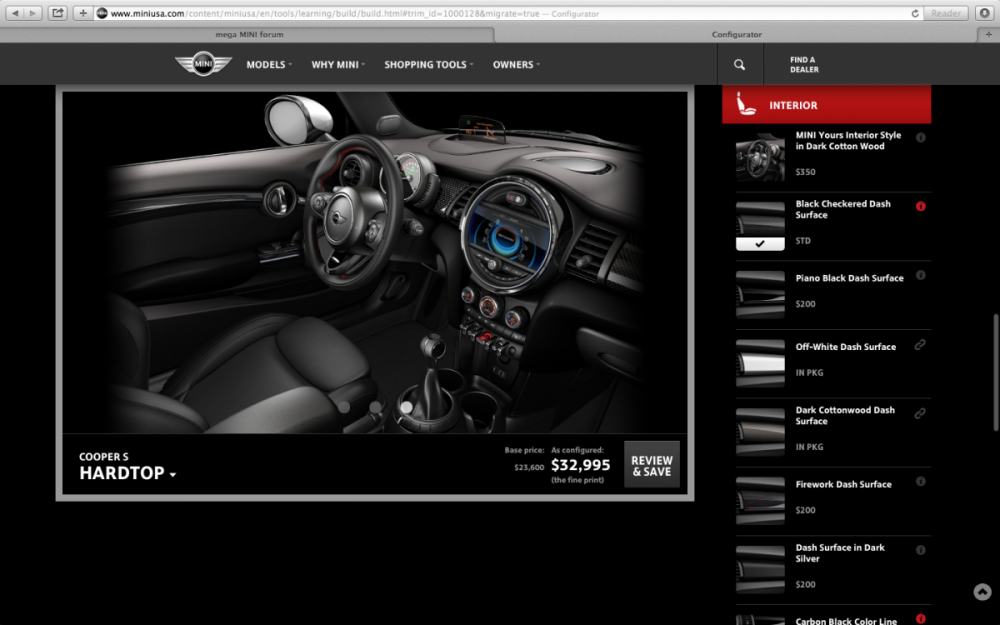
Task: Select Firework Dash Surface thumbnail
Action: [x=760, y=501]
